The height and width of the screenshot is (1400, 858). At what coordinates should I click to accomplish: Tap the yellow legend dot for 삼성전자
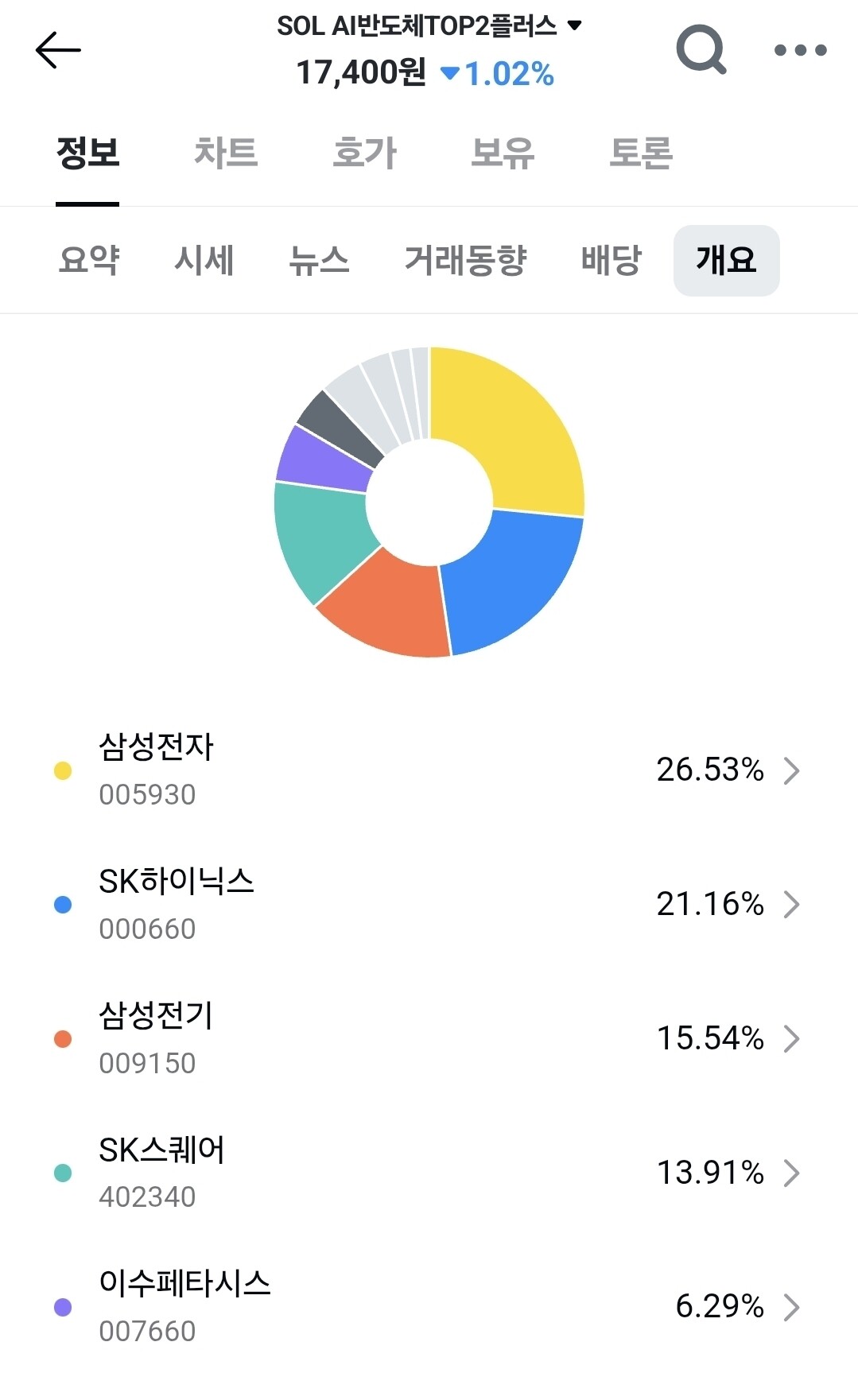63,770
